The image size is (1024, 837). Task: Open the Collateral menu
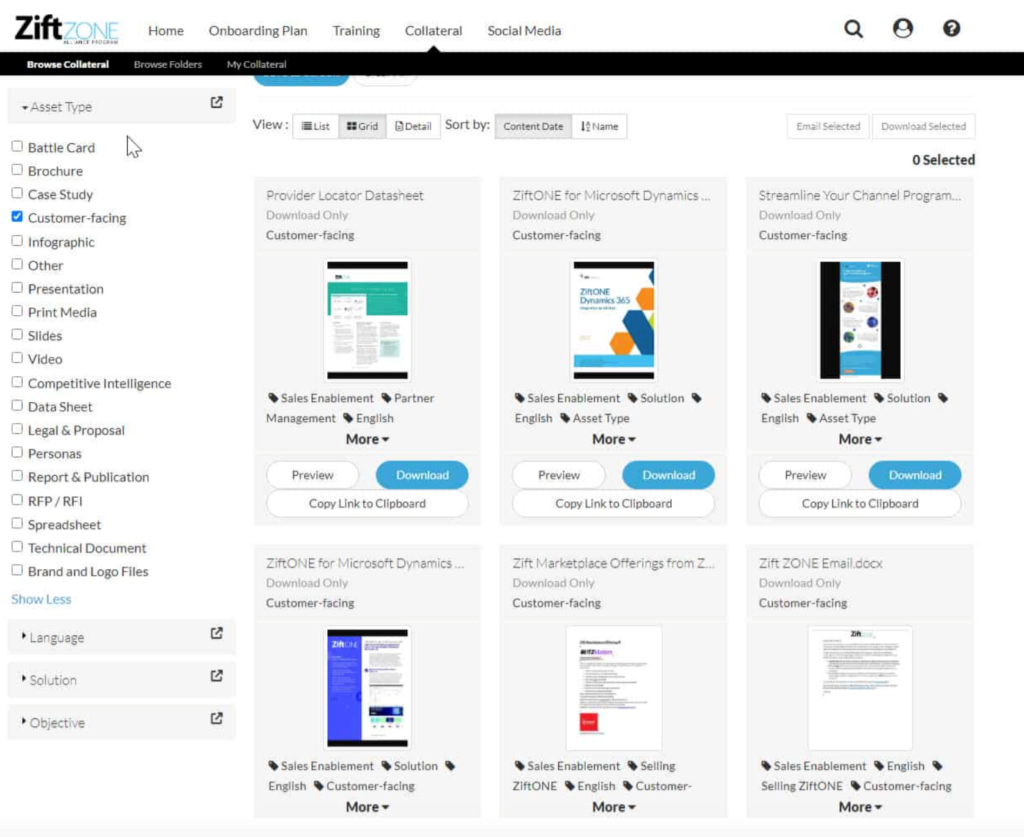point(434,31)
